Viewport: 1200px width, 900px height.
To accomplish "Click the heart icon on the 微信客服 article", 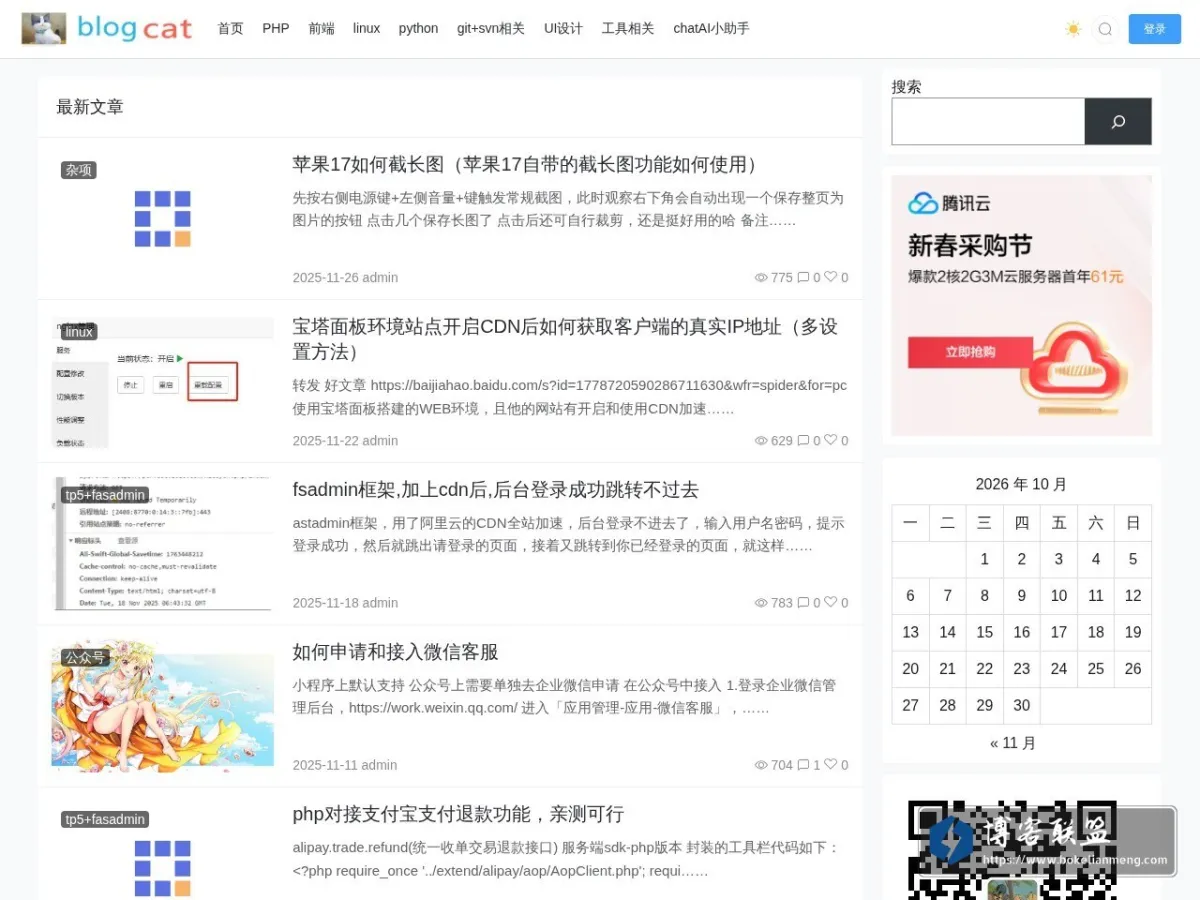I will point(830,764).
